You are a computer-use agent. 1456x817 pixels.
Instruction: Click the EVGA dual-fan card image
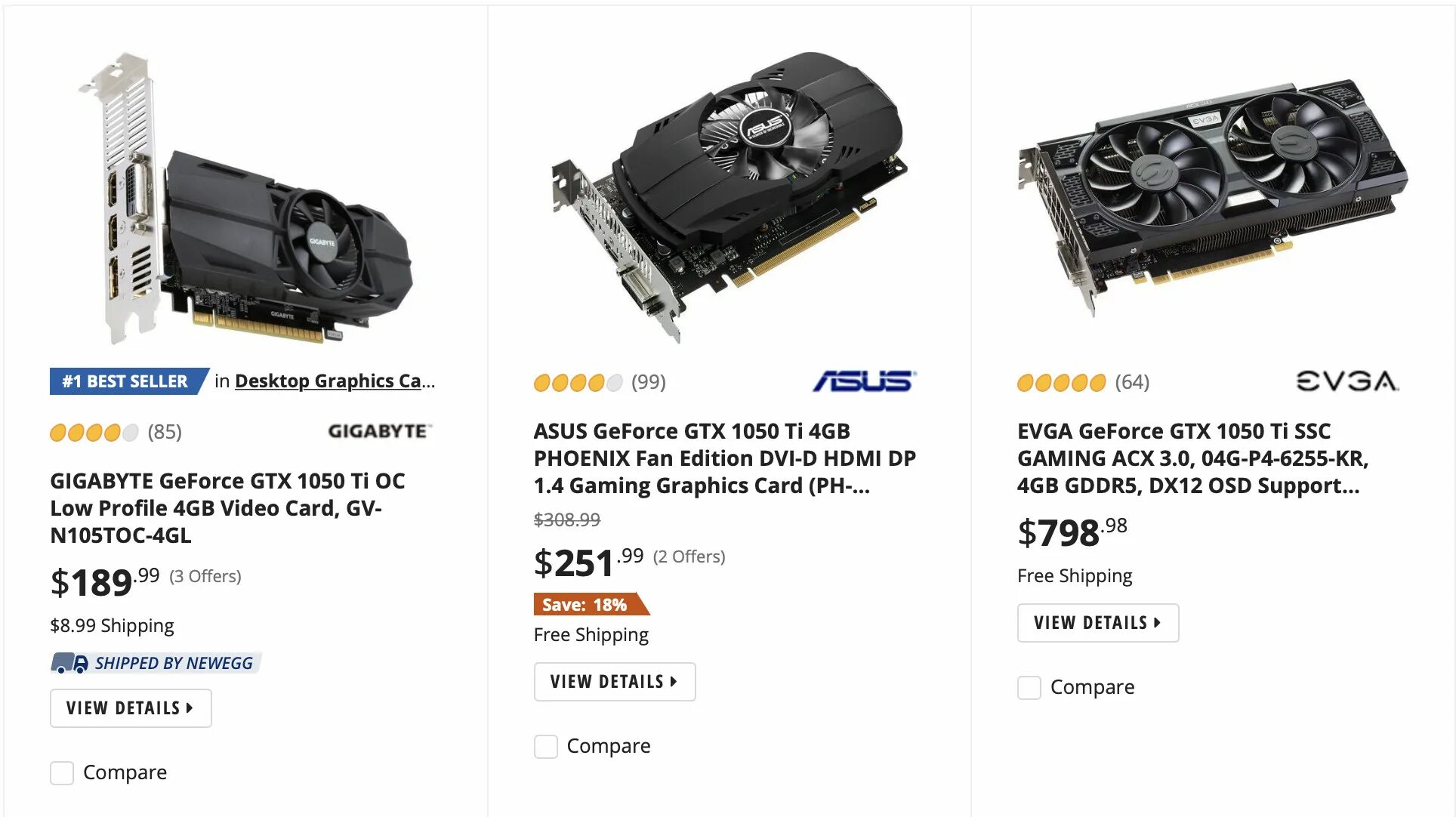click(x=1212, y=198)
